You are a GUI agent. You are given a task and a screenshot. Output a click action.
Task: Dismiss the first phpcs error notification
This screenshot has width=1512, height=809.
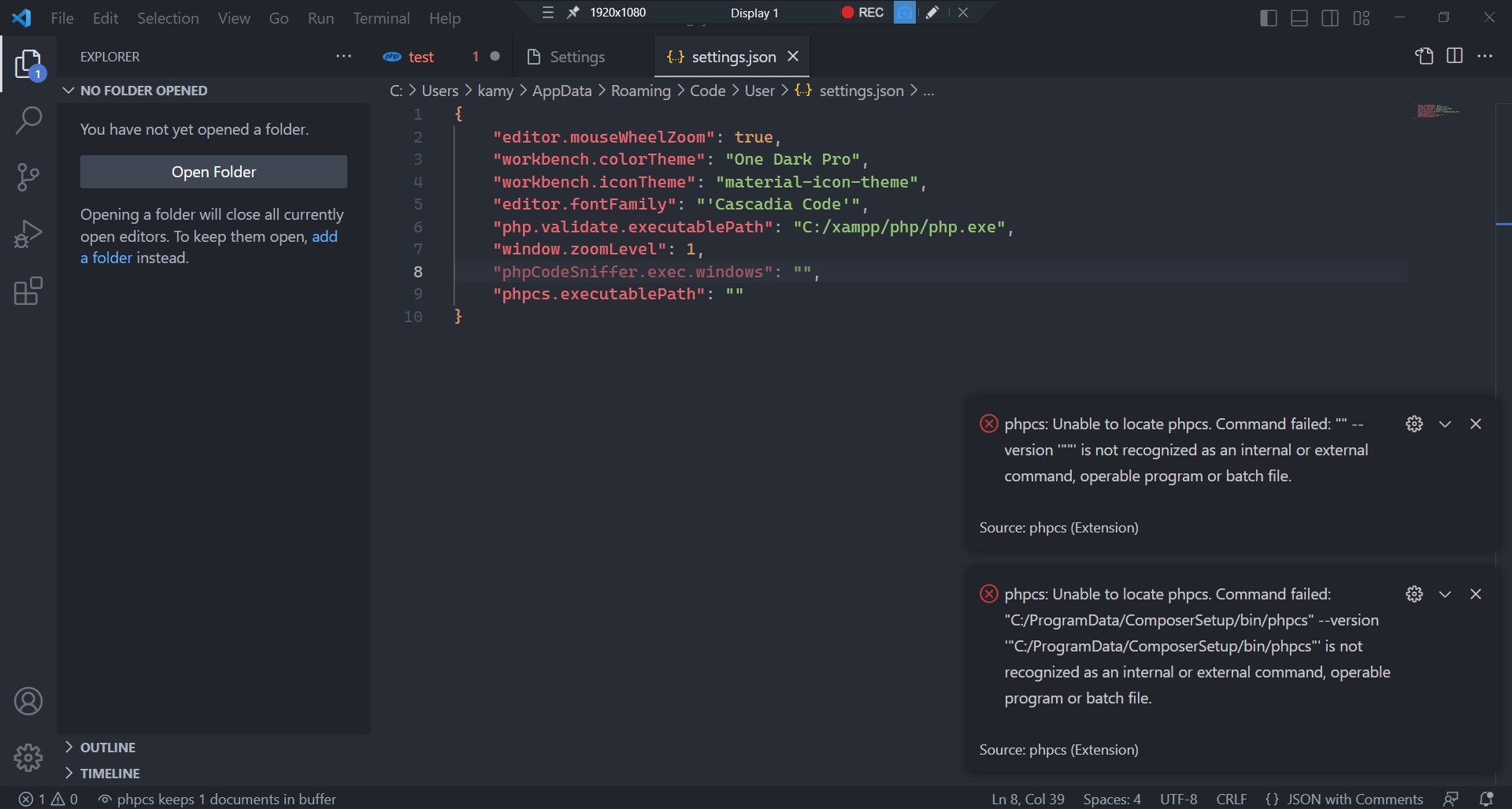click(x=1476, y=424)
